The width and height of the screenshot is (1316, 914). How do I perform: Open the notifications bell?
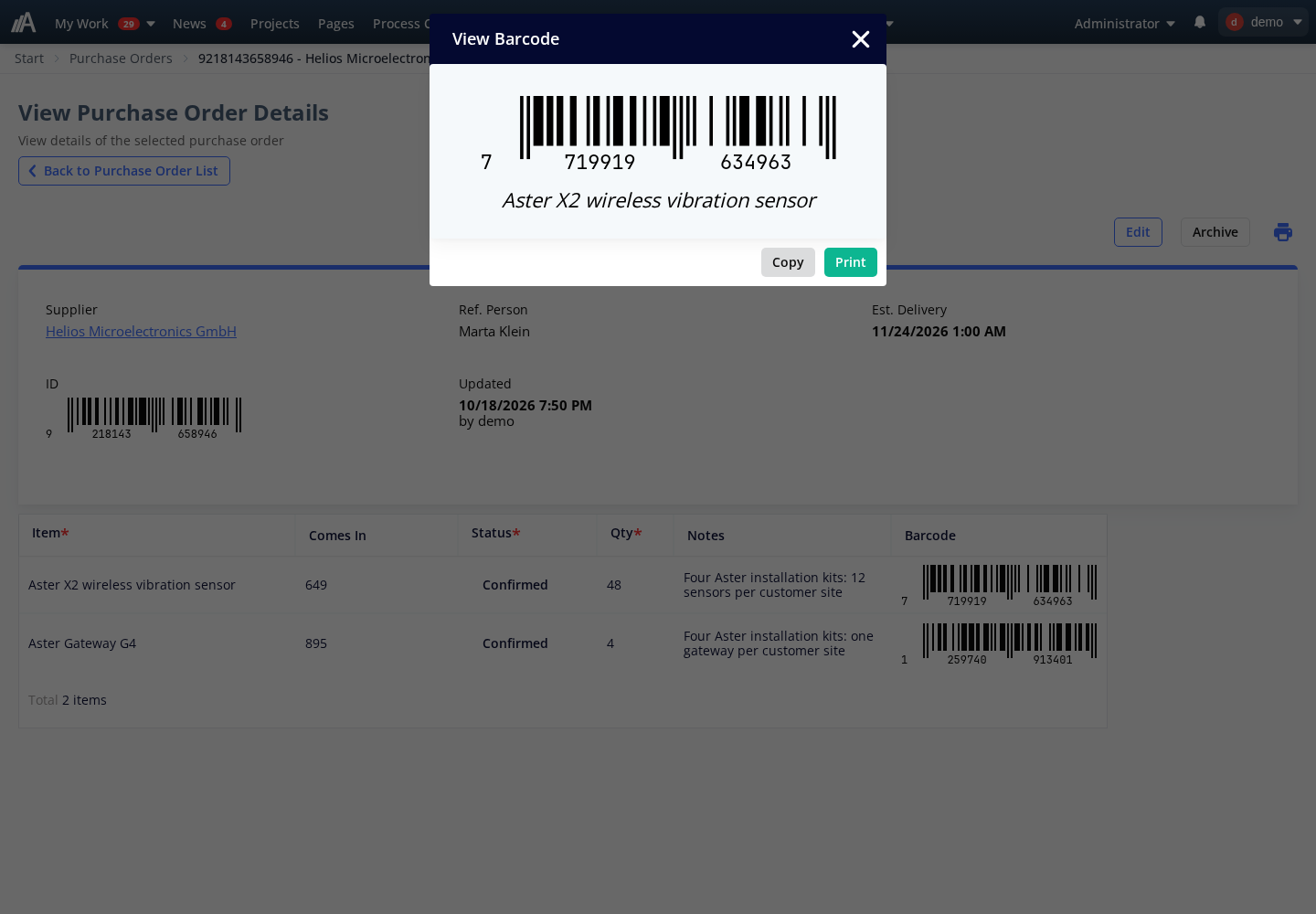(1200, 22)
